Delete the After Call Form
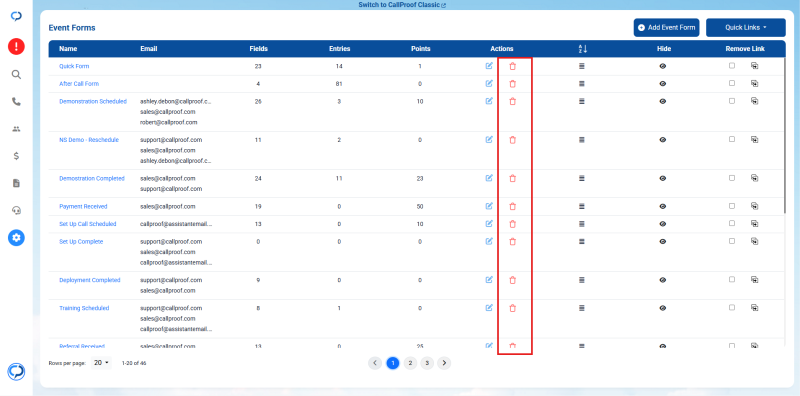 (513, 84)
